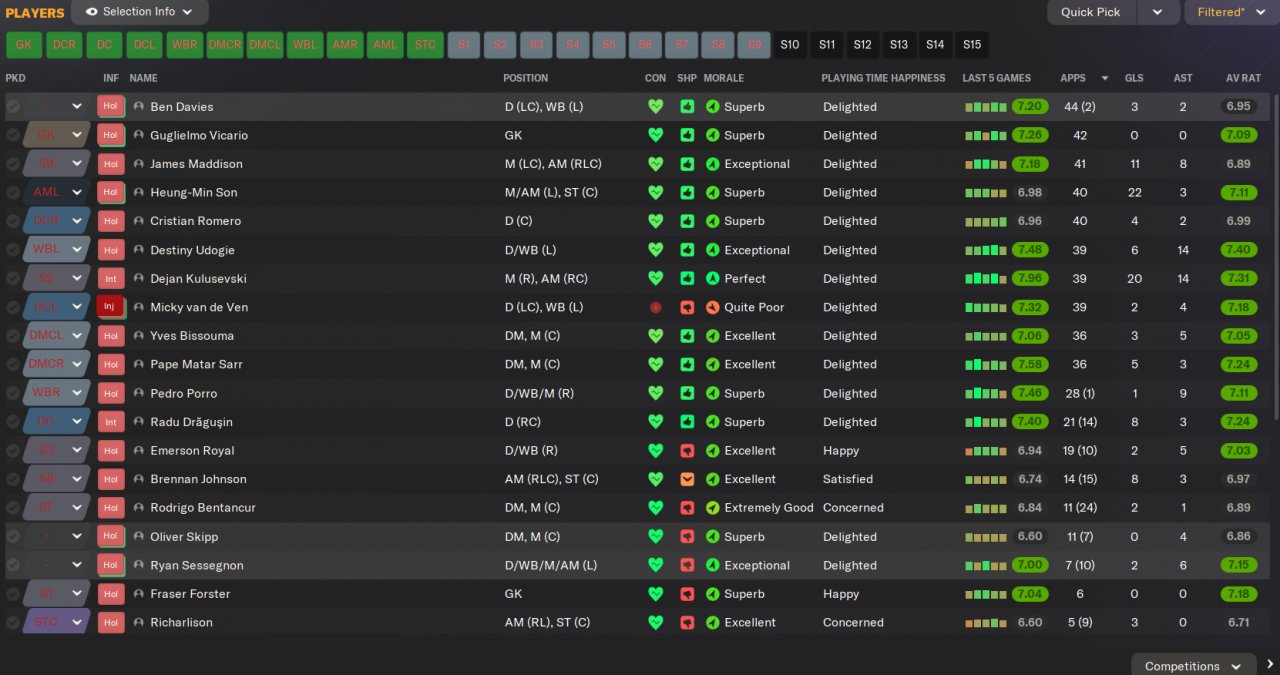Select the DMCR position slot
The height and width of the screenshot is (675, 1280).
pyautogui.click(x=225, y=45)
